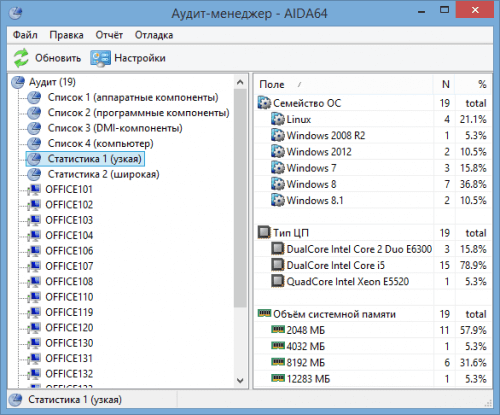Image resolution: width=500 pixels, height=415 pixels.
Task: Click the CPU chip icon next to Тип ЦП
Action: [264, 232]
